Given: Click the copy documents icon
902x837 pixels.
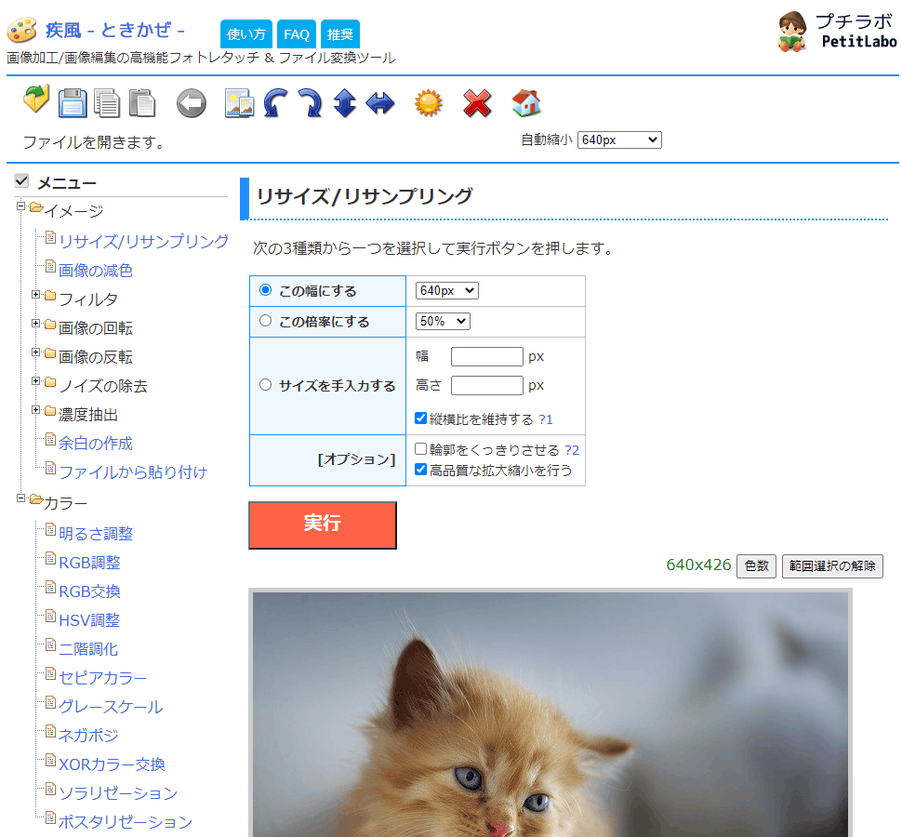Looking at the screenshot, I should [107, 103].
